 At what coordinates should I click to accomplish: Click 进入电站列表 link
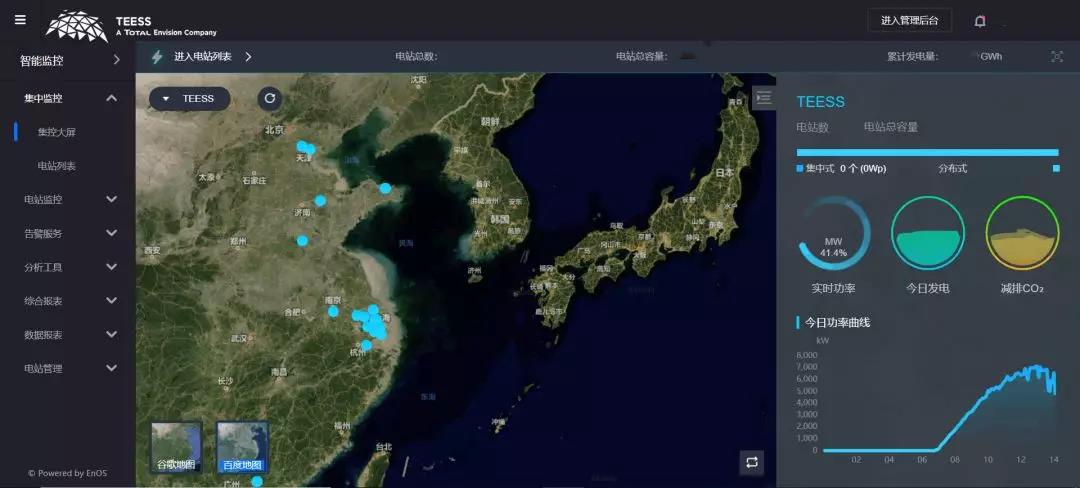pyautogui.click(x=203, y=57)
